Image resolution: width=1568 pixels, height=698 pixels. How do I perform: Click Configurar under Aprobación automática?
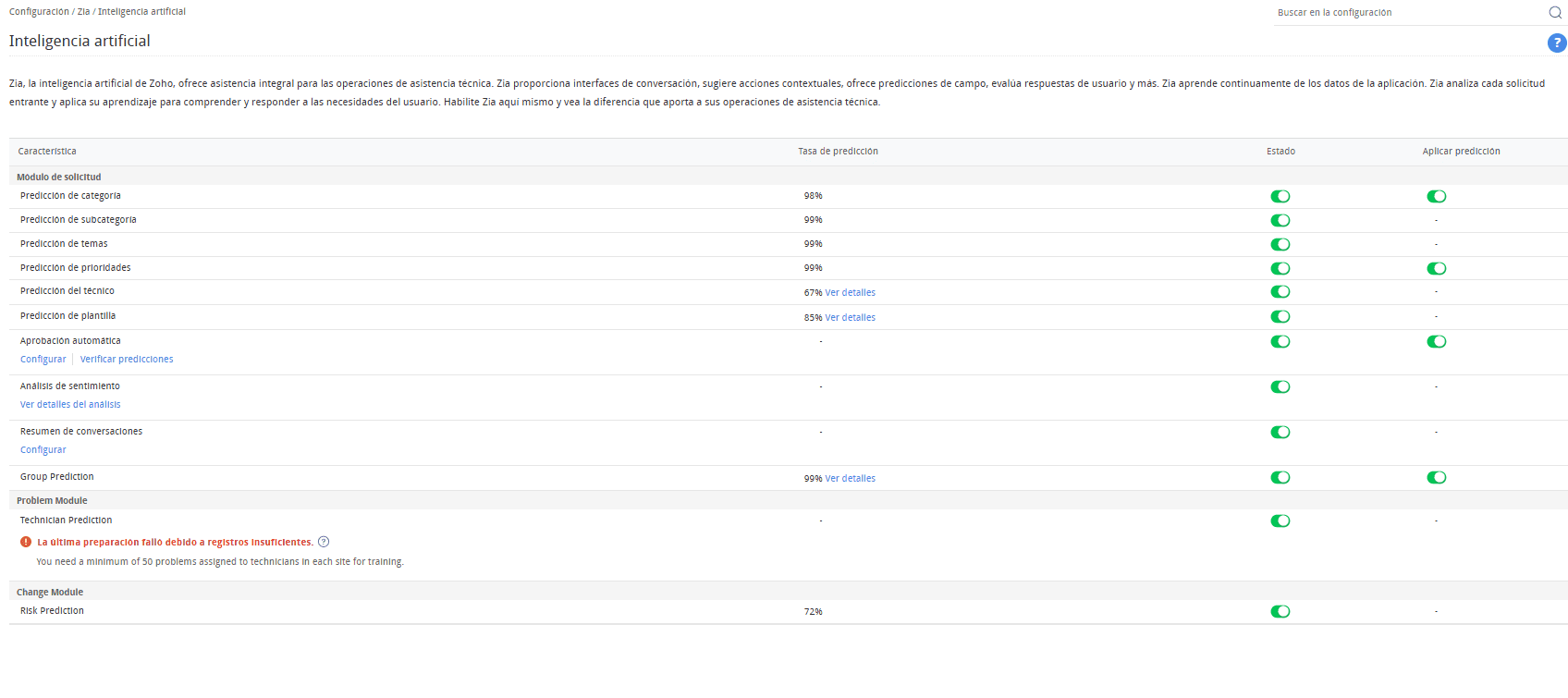click(x=43, y=360)
